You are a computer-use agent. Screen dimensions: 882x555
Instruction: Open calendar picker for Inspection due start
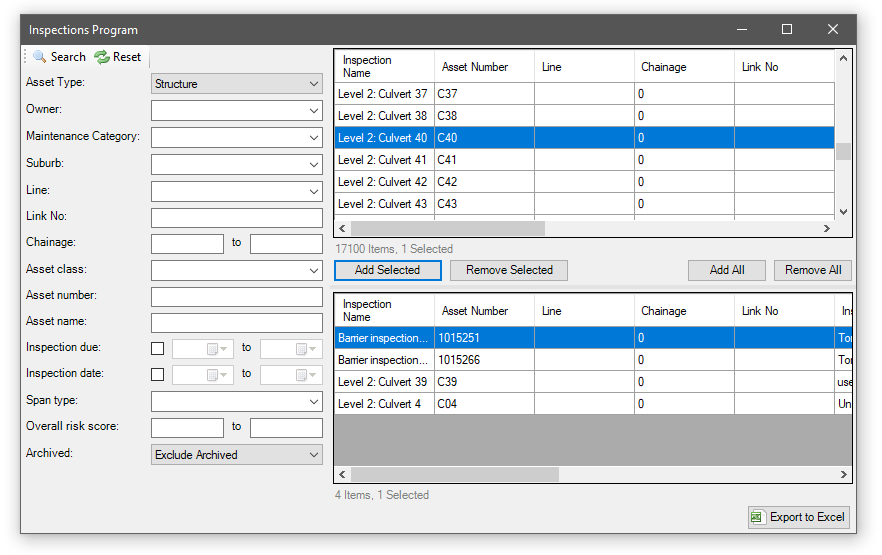[216, 349]
